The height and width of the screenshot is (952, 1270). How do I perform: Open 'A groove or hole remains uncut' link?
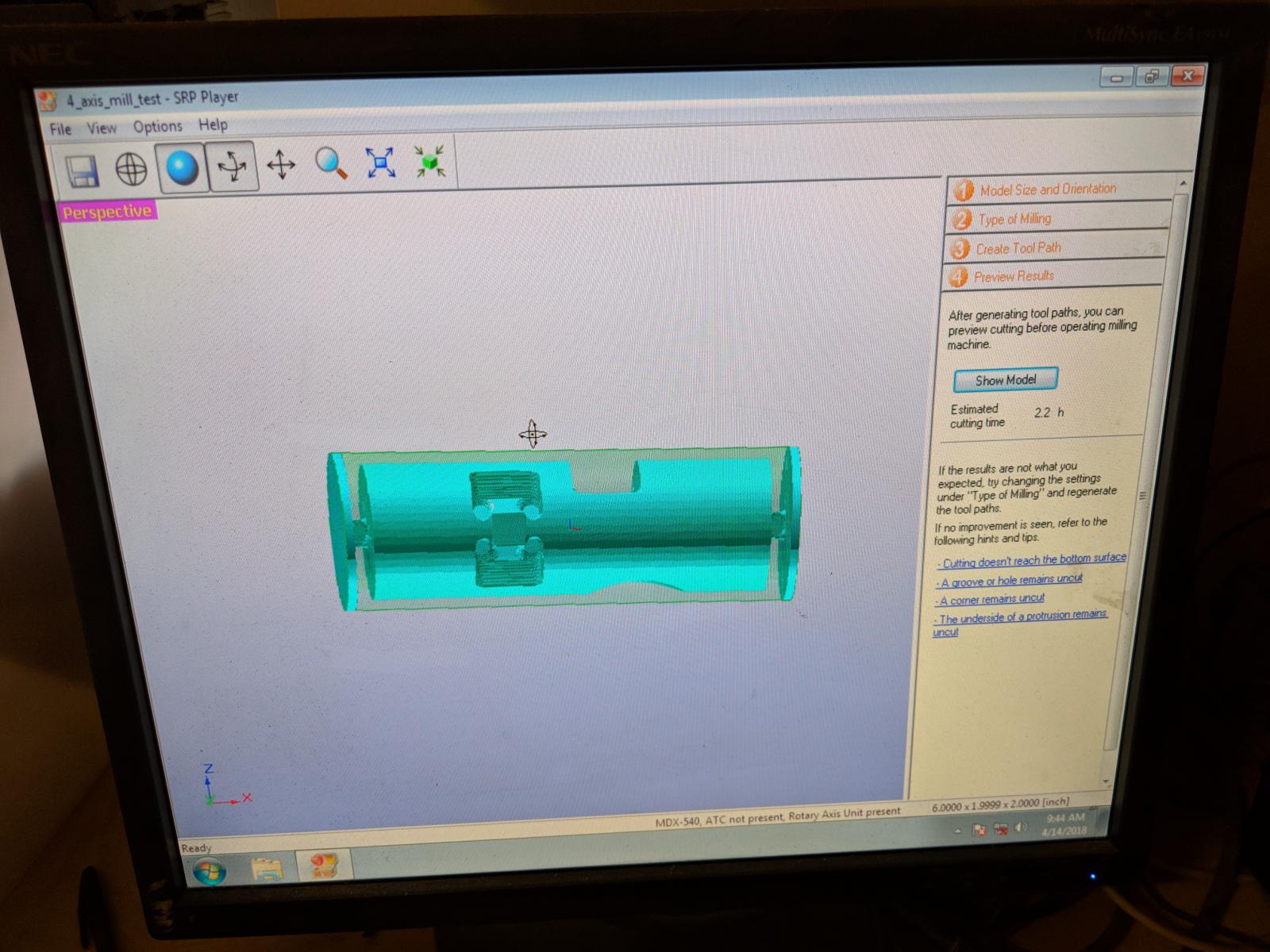pos(1010,581)
